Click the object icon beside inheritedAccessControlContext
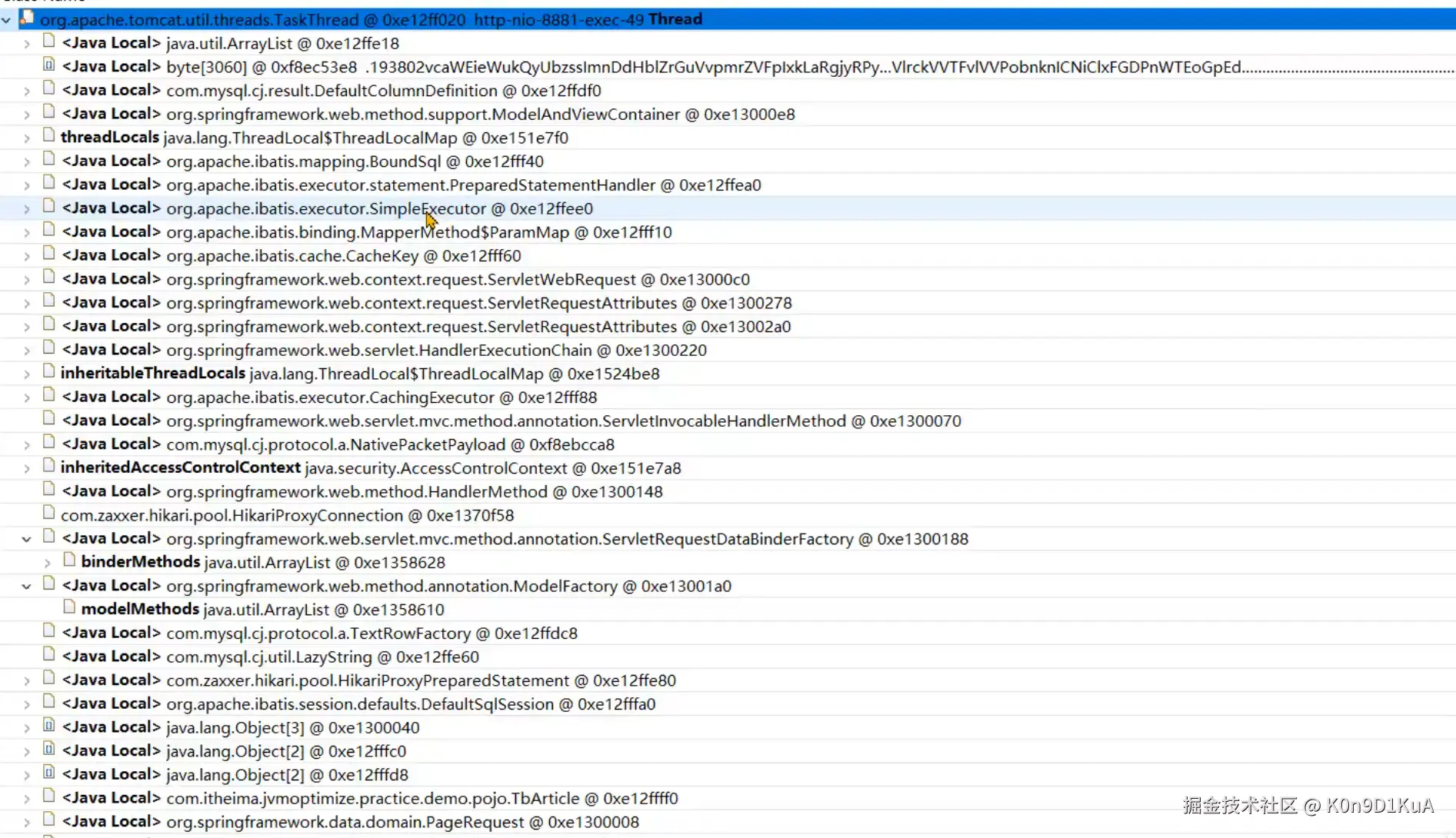 (48, 465)
